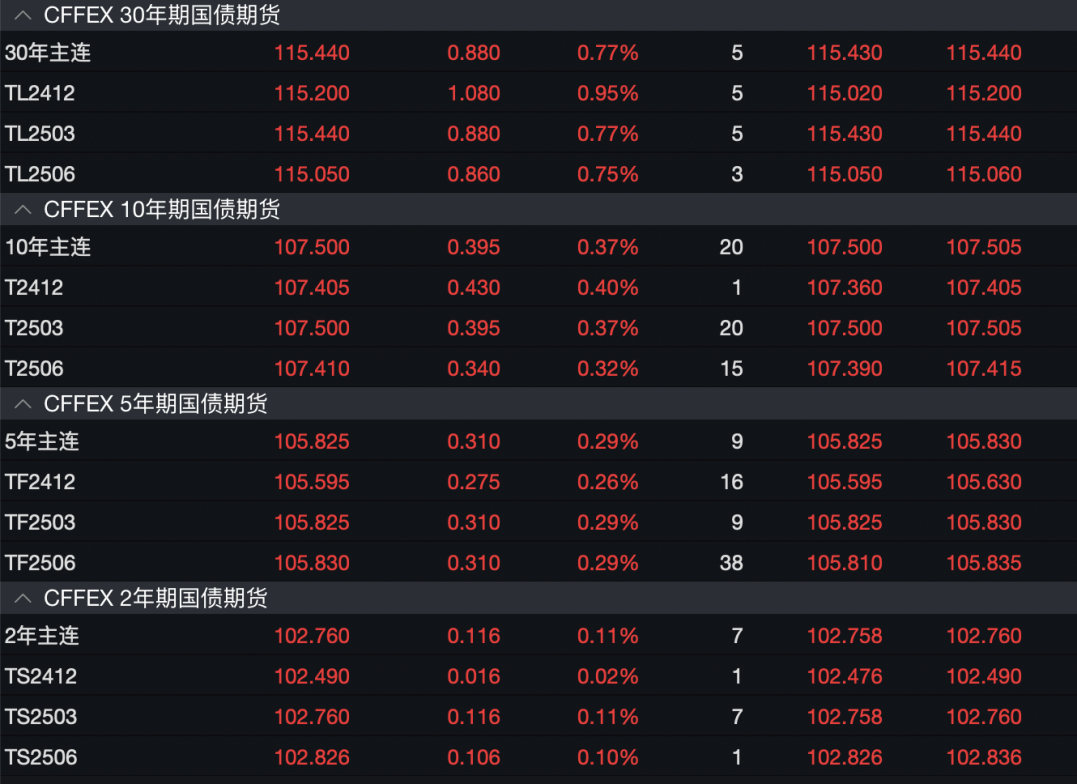Select the 10年主连 contract
This screenshot has height=784, width=1077.
tap(47, 247)
